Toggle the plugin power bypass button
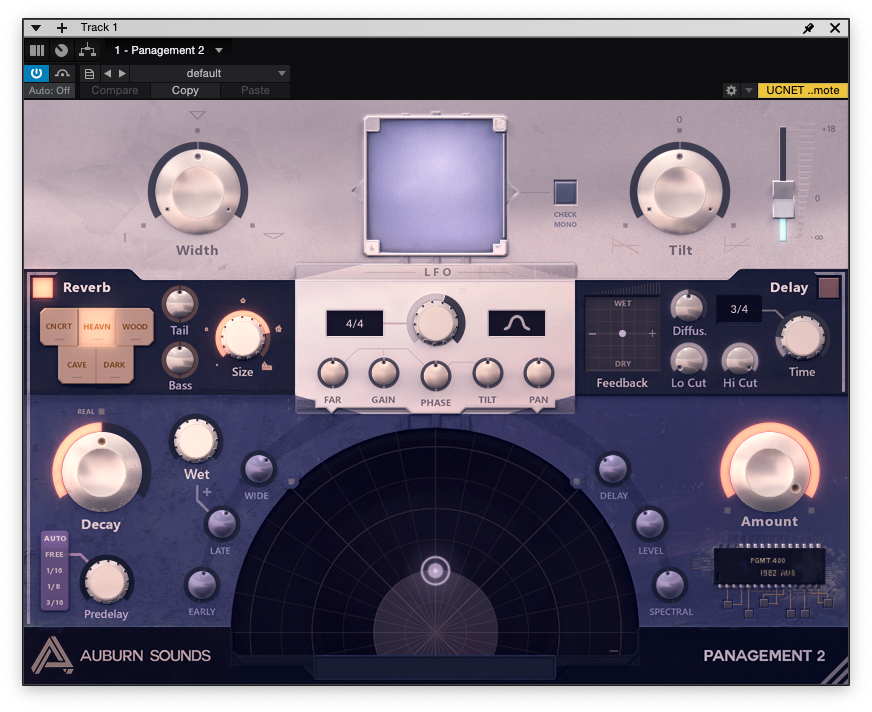Image resolution: width=872 pixels, height=712 pixels. click(37, 73)
